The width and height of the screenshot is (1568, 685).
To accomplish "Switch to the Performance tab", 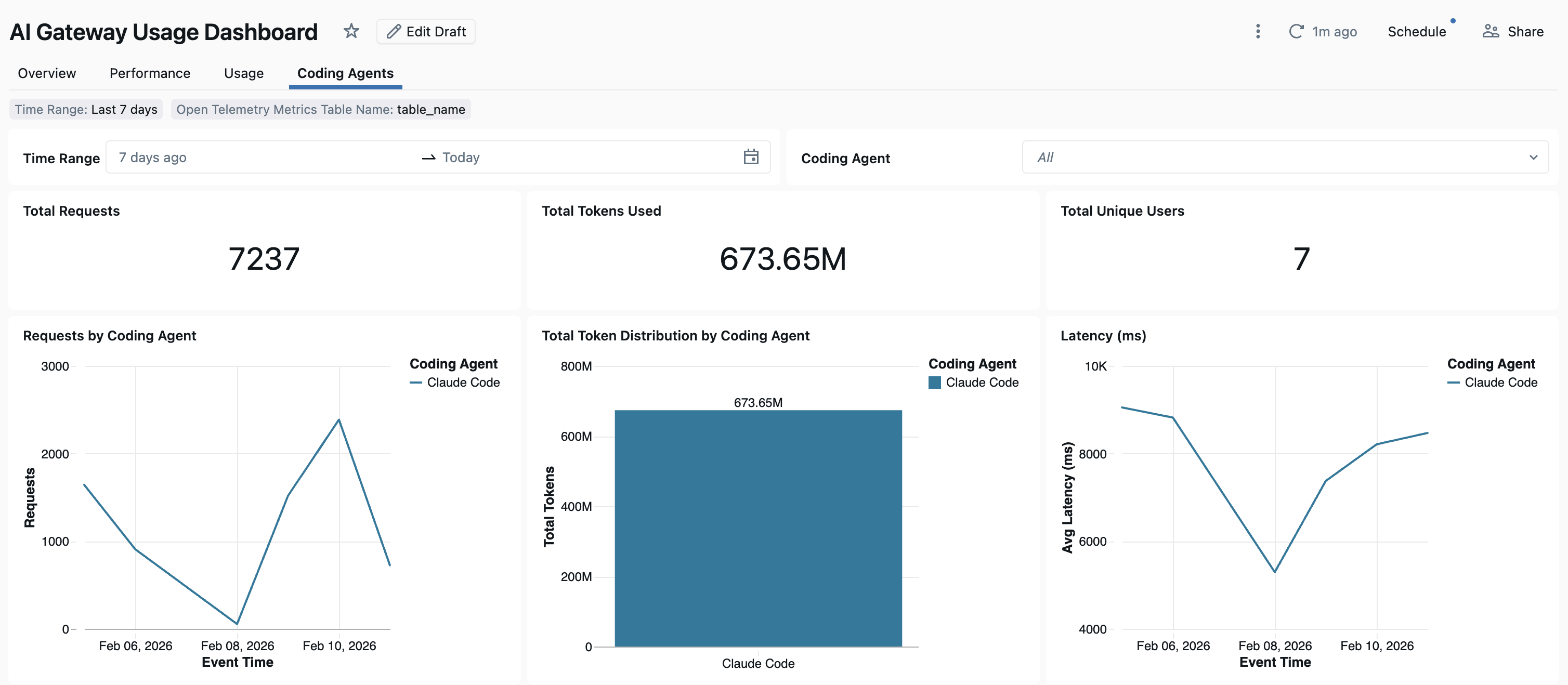I will coord(150,73).
